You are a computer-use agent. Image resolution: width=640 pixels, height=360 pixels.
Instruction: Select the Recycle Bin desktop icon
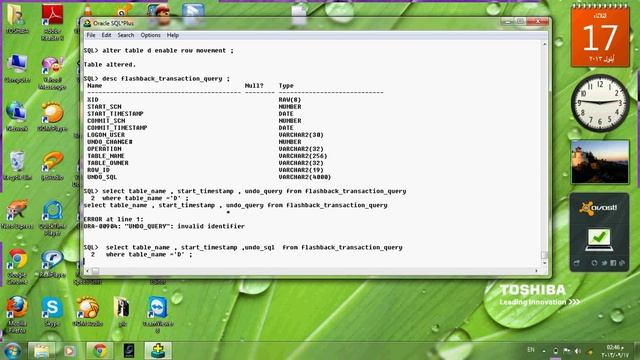[17, 166]
